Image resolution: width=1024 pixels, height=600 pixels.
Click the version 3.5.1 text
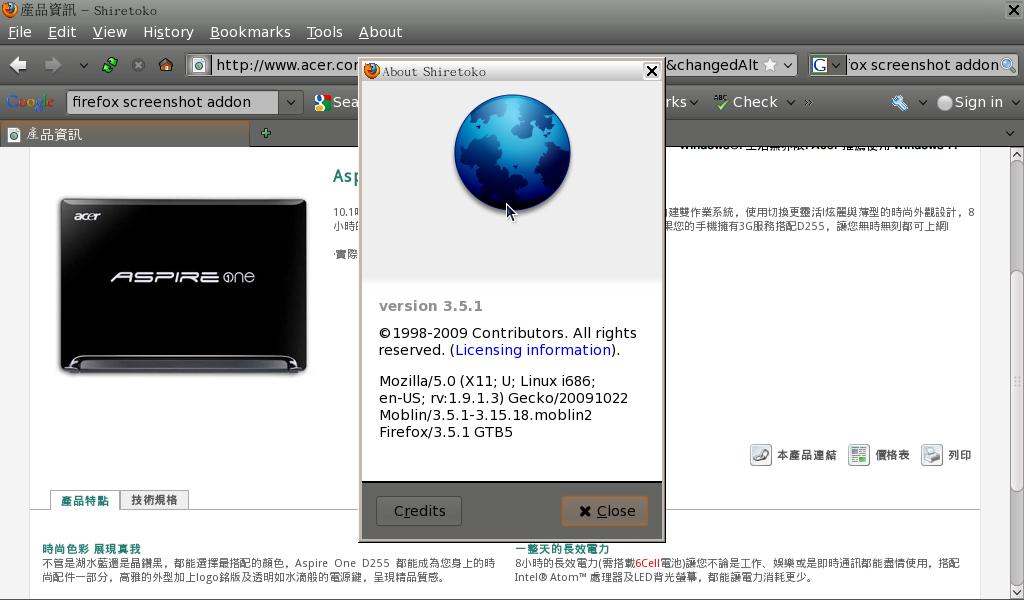tap(430, 306)
